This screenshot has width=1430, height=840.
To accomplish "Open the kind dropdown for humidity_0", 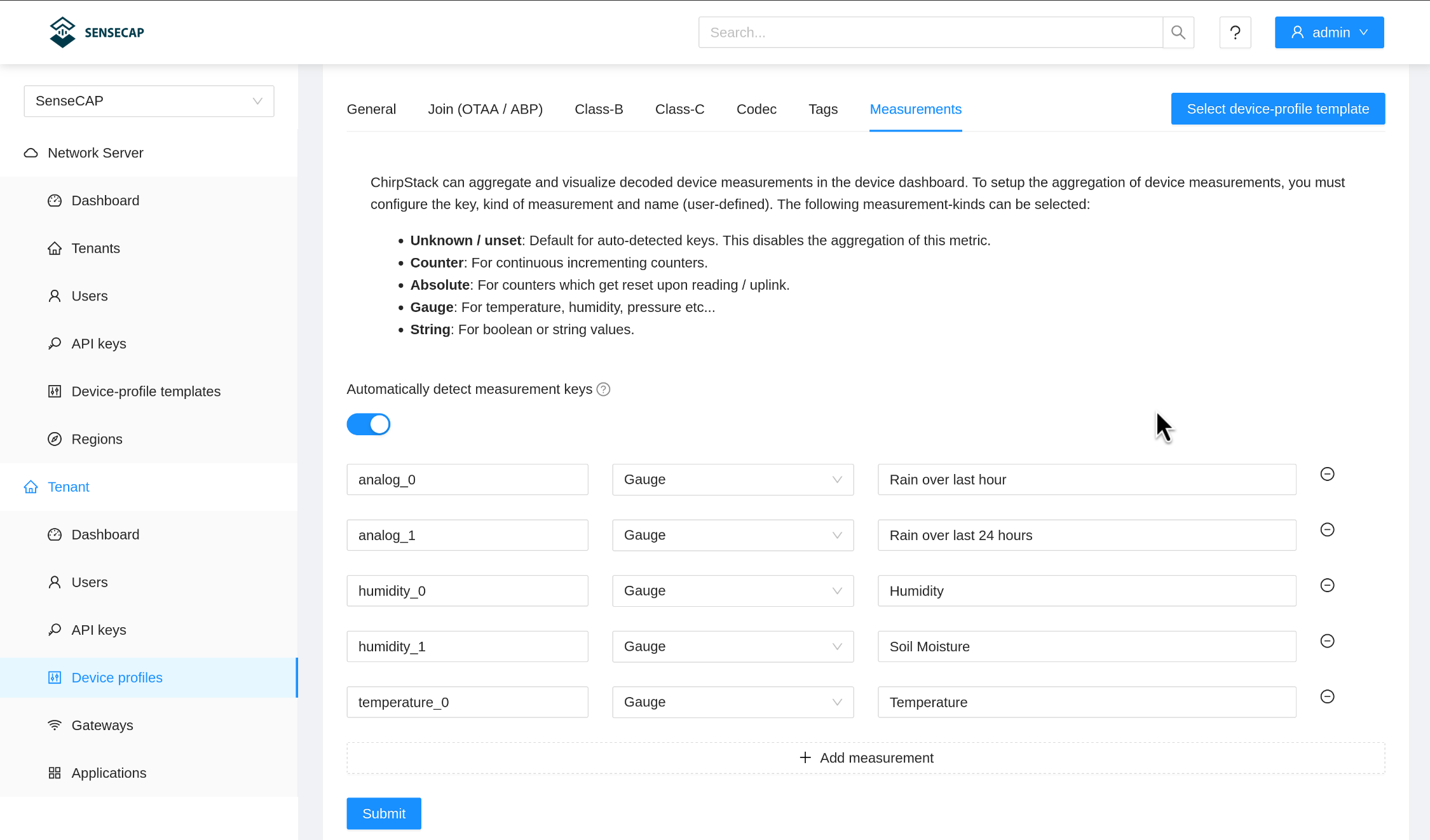I will [733, 591].
